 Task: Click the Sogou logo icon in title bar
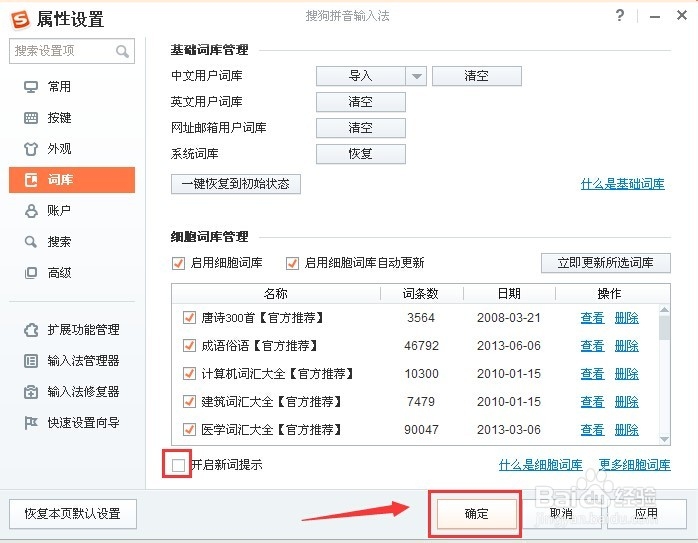pos(20,19)
